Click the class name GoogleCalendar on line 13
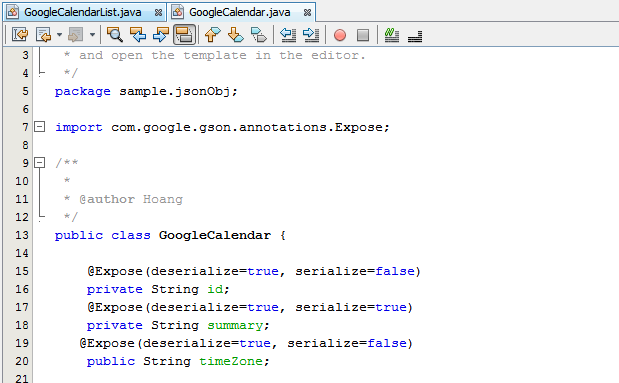The image size is (619, 383). pos(215,235)
